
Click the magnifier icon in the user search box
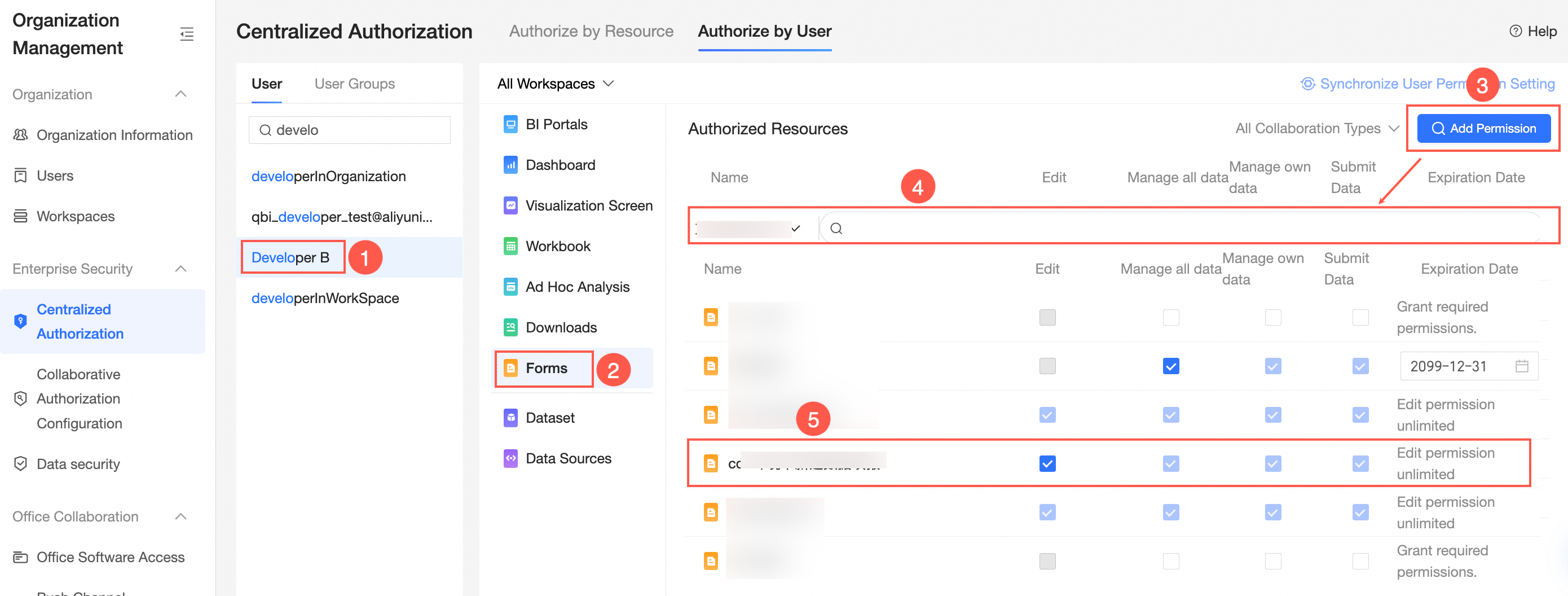tap(266, 130)
